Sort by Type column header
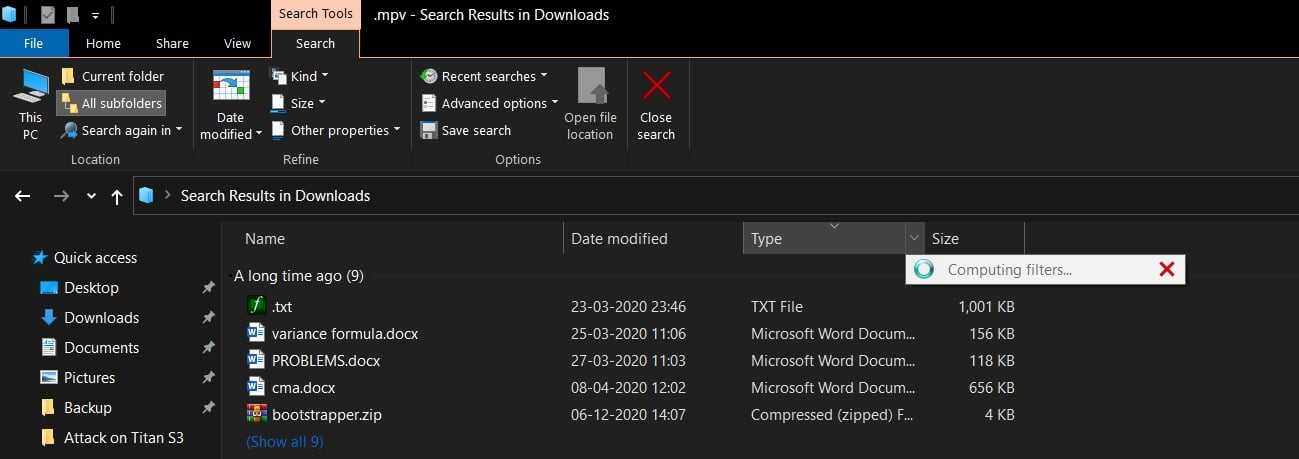This screenshot has width=1299, height=459. pyautogui.click(x=823, y=239)
